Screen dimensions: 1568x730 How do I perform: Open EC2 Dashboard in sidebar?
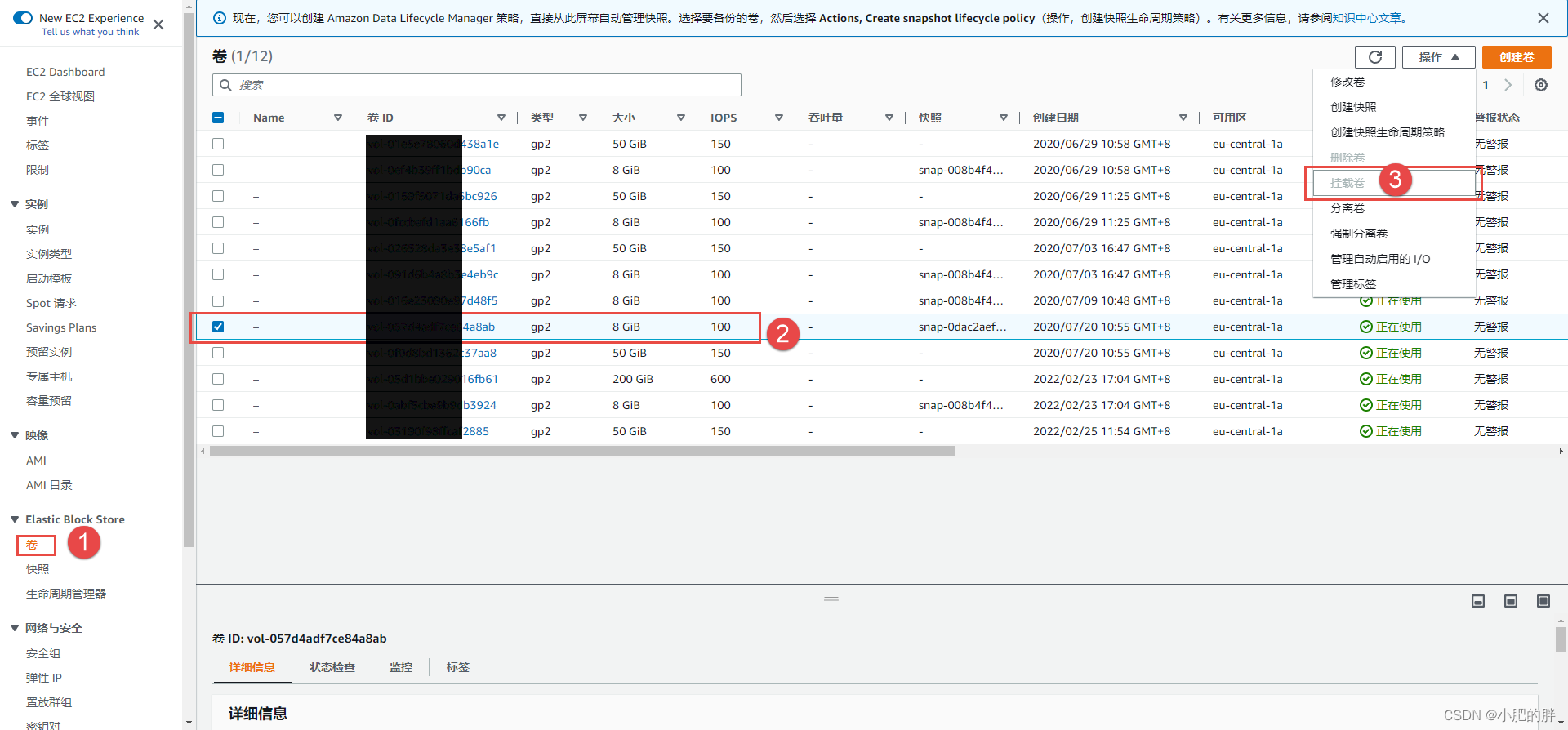pos(65,72)
